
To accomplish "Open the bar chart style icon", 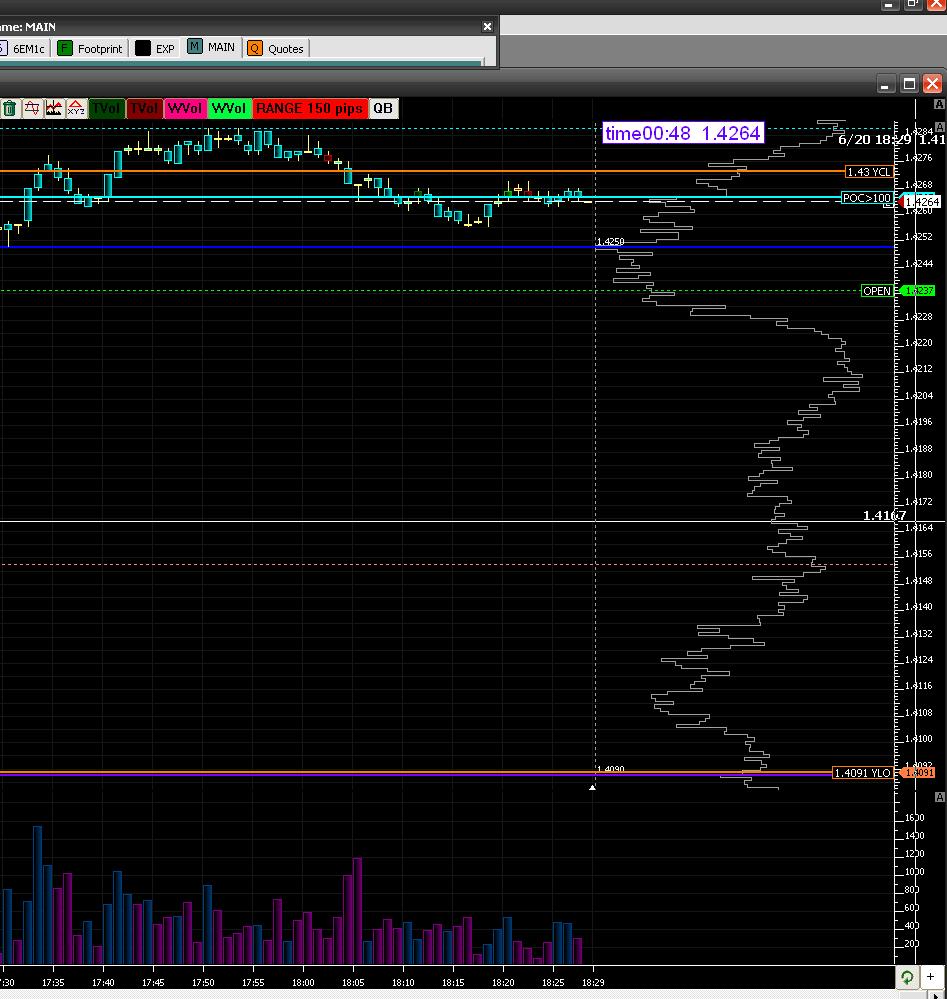I will pyautogui.click(x=32, y=108).
